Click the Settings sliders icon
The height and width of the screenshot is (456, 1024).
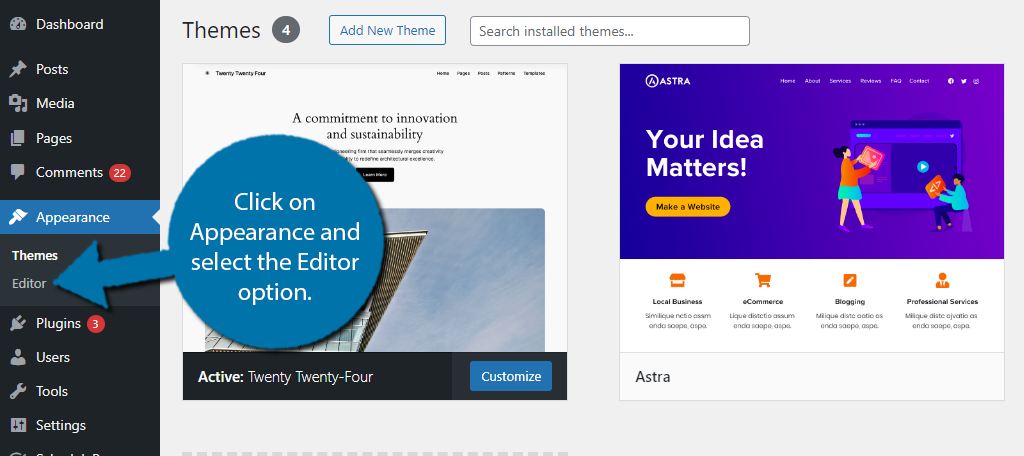point(18,425)
